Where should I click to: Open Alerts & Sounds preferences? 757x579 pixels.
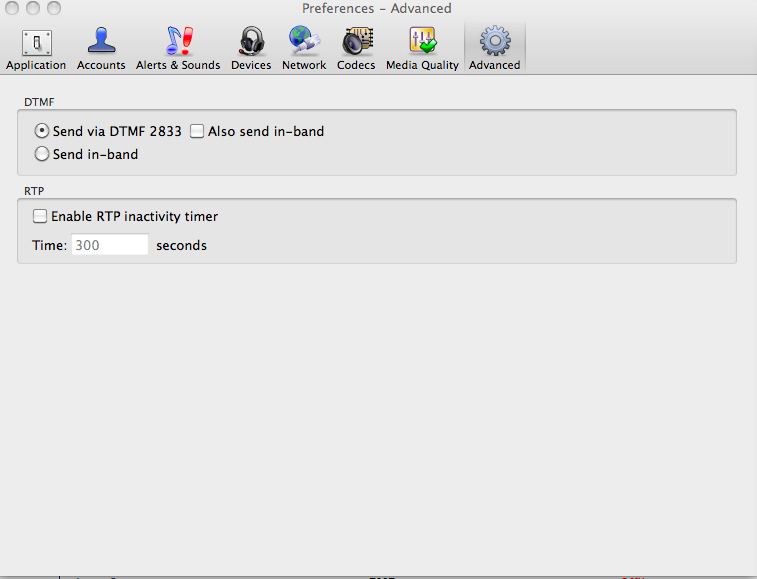tap(178, 48)
